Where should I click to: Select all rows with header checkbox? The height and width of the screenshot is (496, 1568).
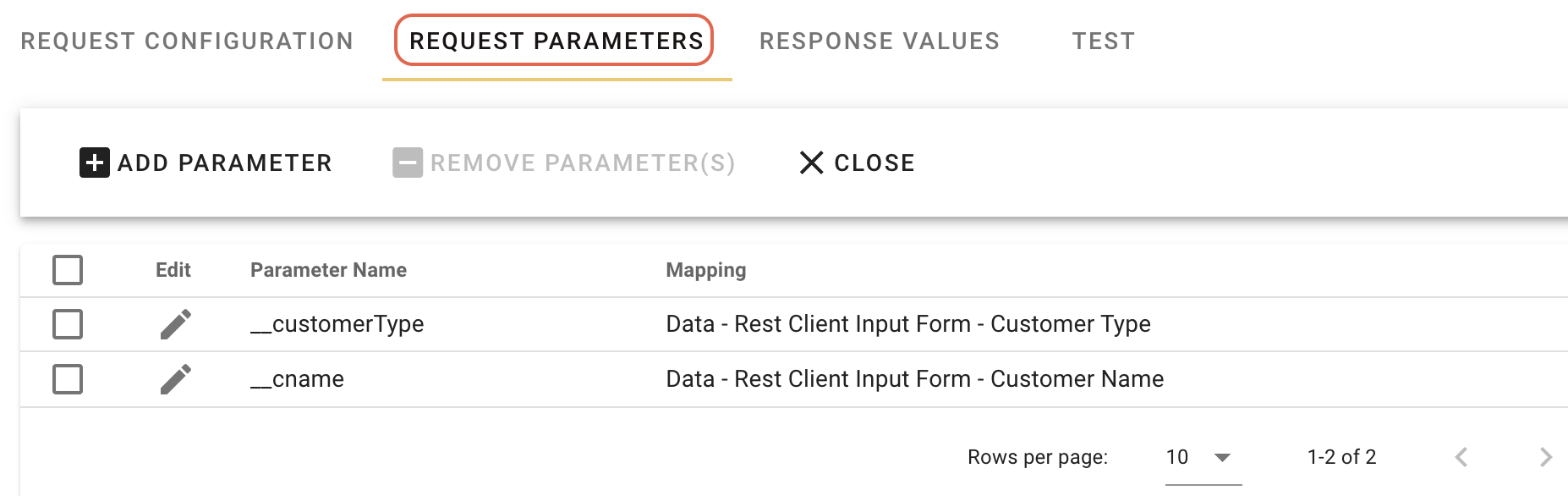[x=68, y=269]
